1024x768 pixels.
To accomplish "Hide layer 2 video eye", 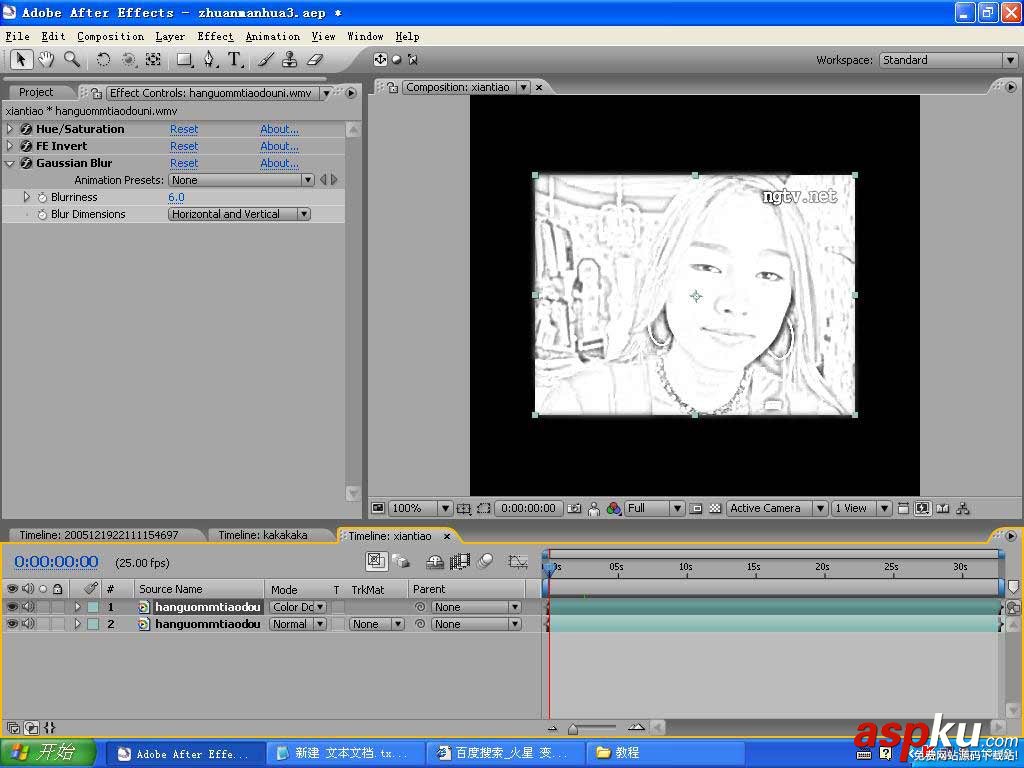I will click(12, 624).
